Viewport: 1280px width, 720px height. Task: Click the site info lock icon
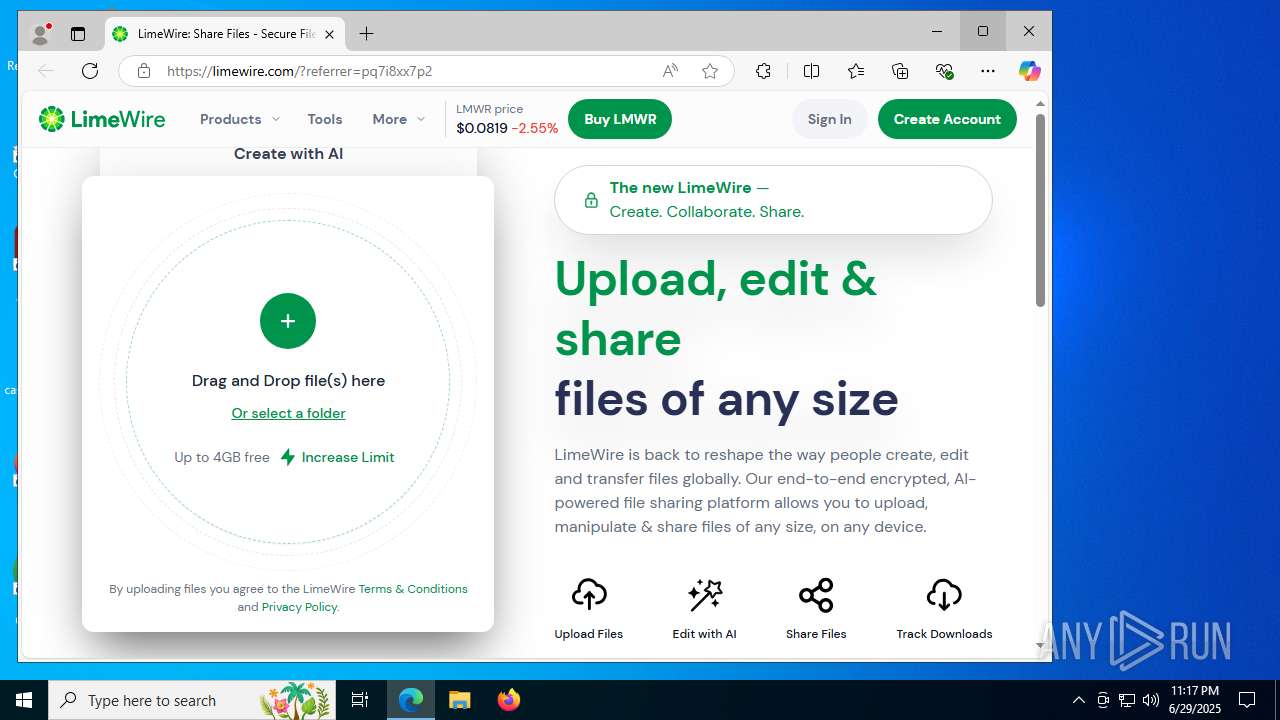[144, 71]
